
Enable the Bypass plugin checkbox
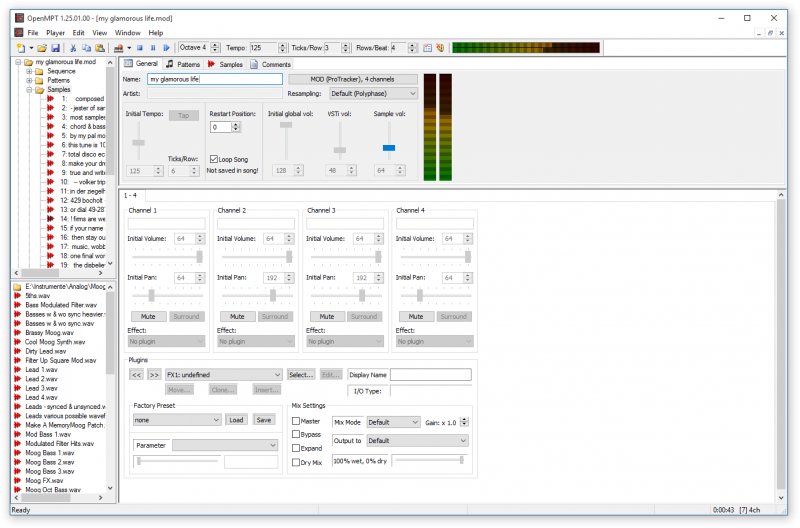(x=296, y=434)
